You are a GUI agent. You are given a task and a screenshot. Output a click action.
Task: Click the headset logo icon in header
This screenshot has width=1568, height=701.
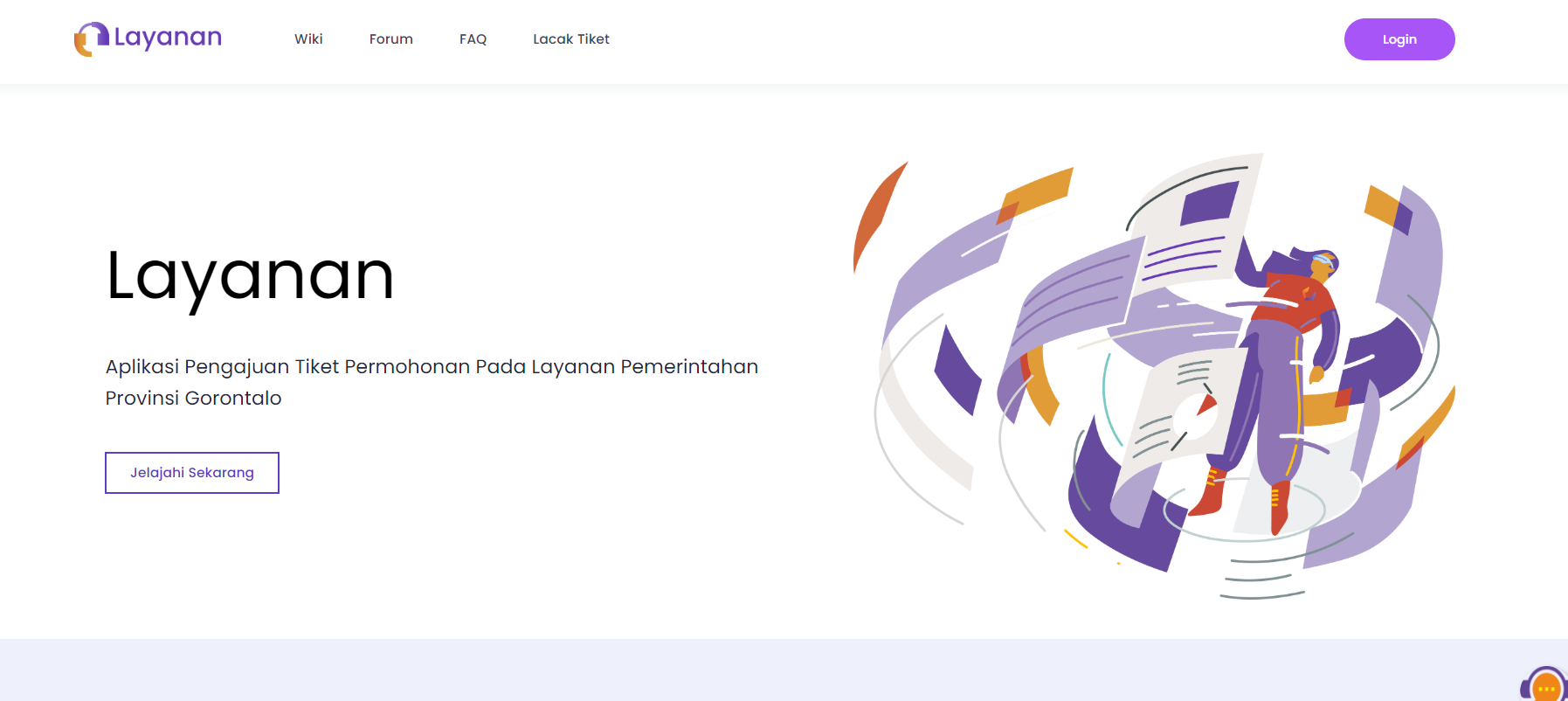[x=91, y=39]
